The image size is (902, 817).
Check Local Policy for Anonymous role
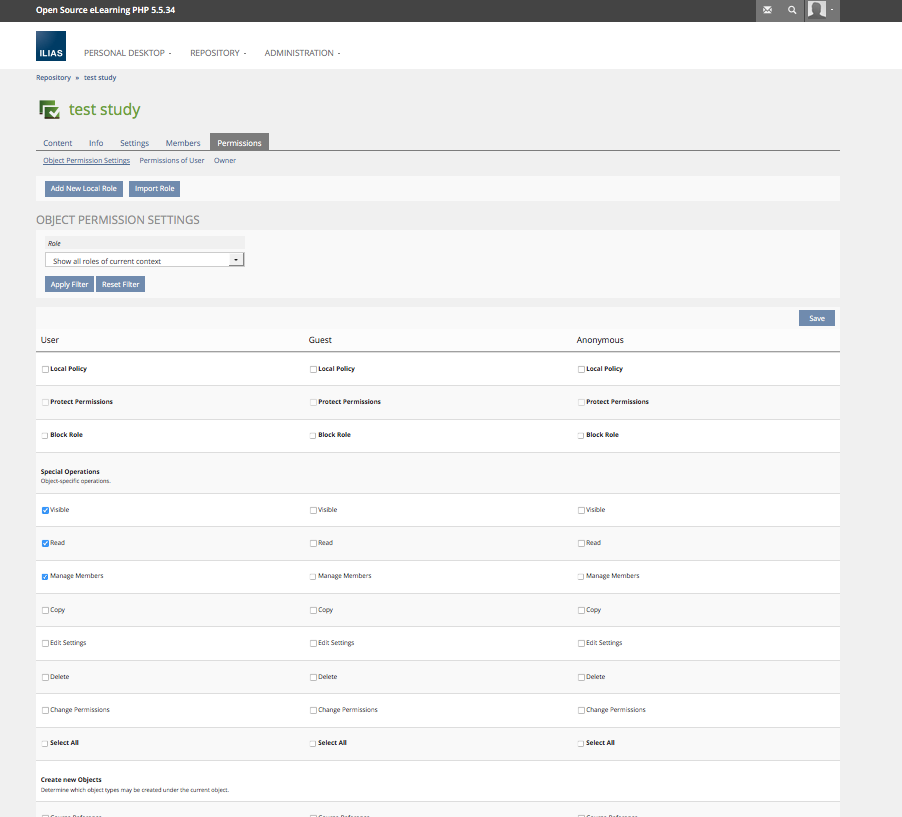click(581, 369)
